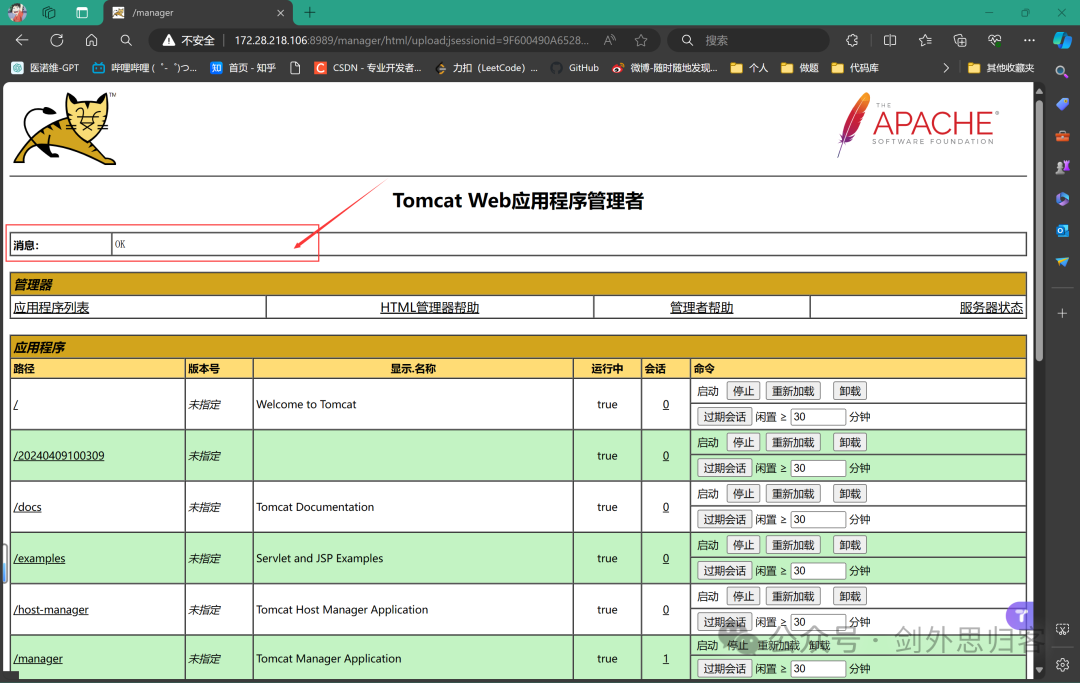Open the 首页 - 知乎 bookmark
The width and height of the screenshot is (1080, 683).
pyautogui.click(x=243, y=67)
